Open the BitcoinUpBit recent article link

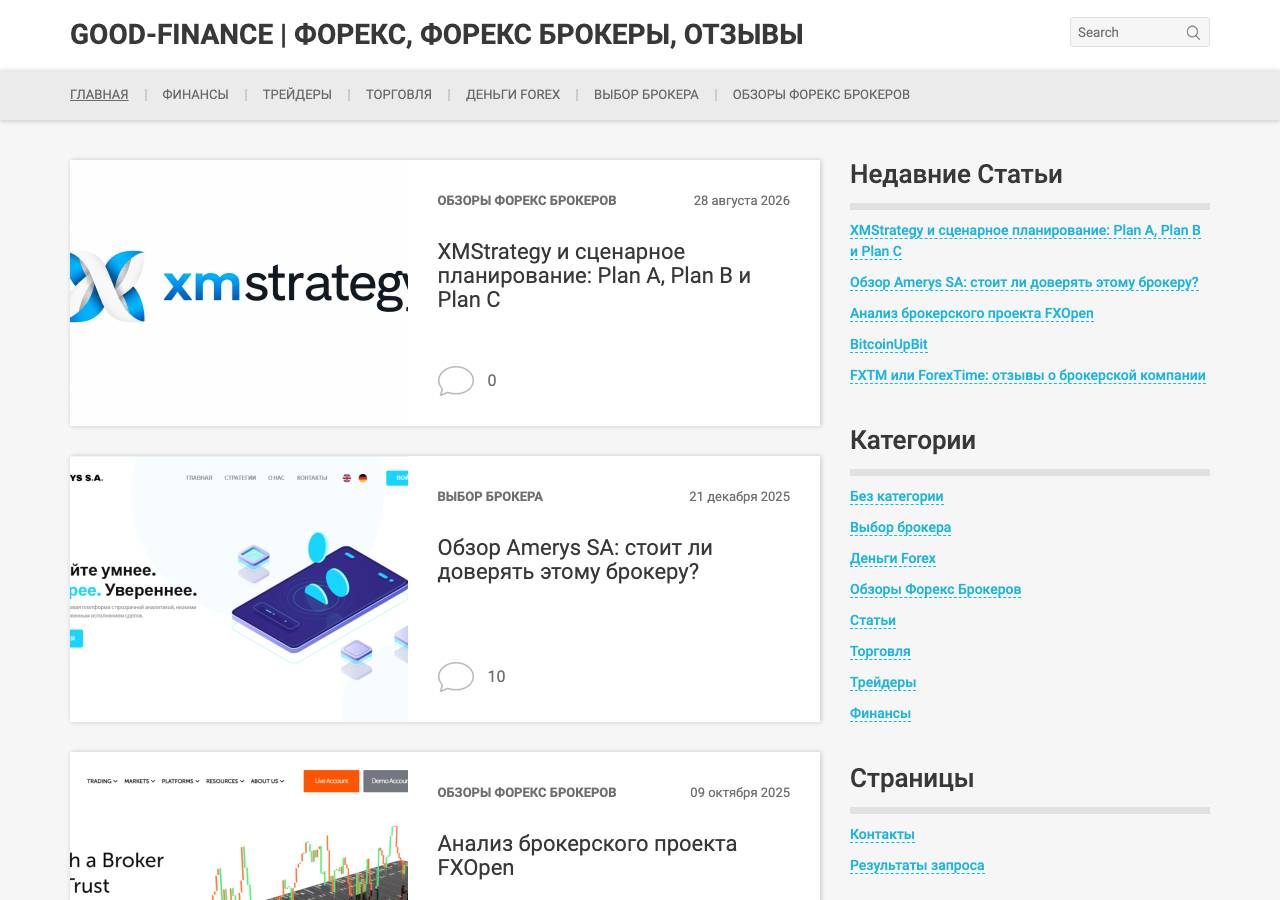click(x=889, y=344)
